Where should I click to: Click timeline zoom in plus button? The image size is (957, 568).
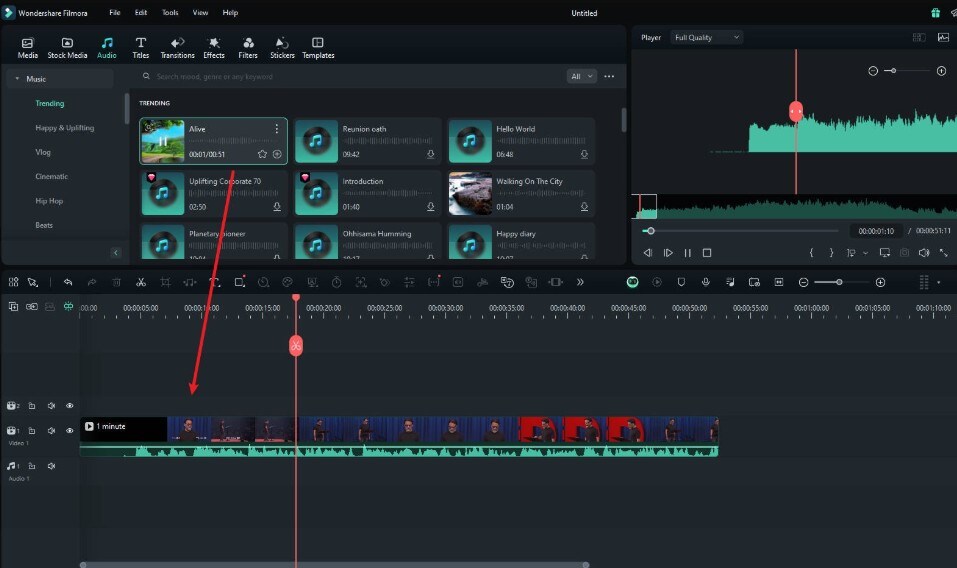coord(880,282)
